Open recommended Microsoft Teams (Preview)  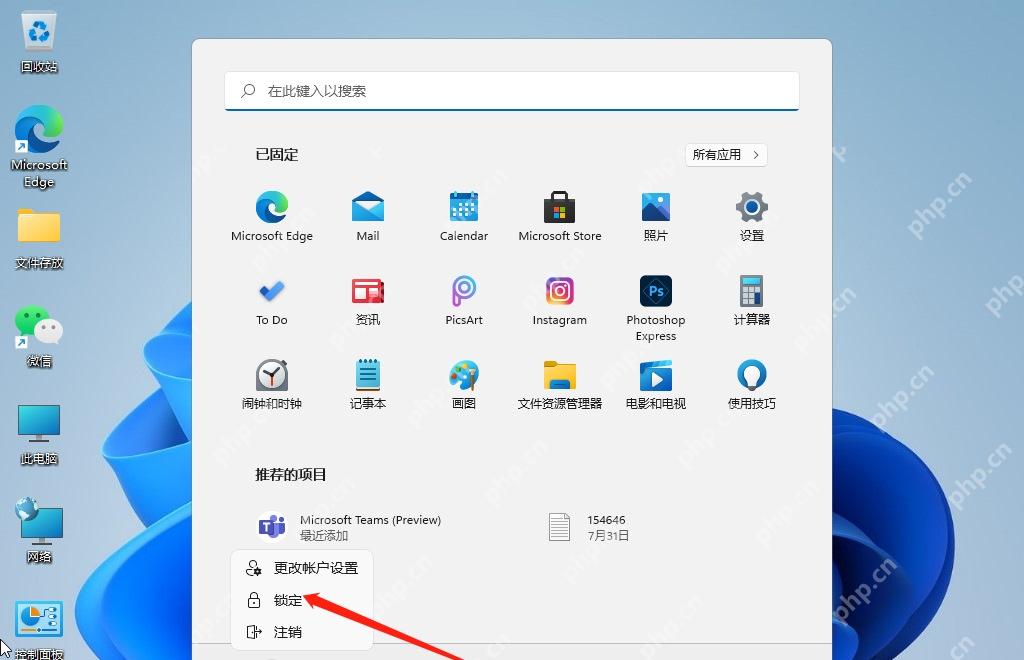click(349, 527)
